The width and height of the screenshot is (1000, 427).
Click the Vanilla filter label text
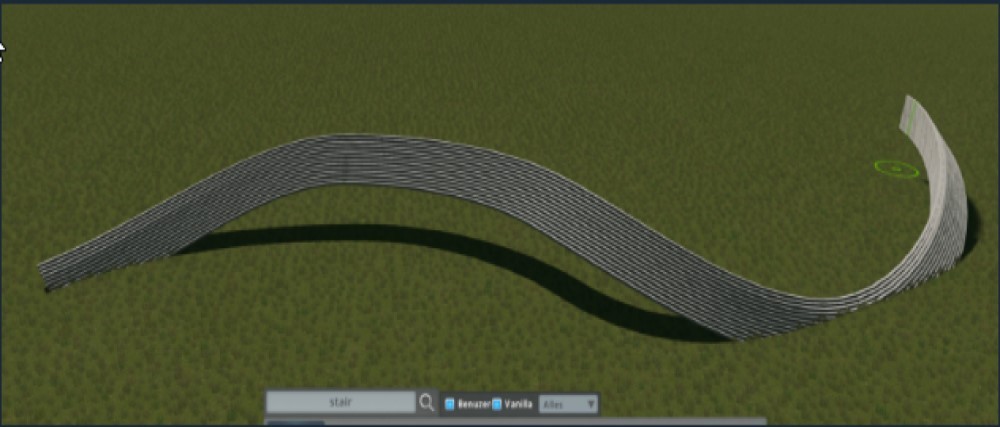click(517, 404)
